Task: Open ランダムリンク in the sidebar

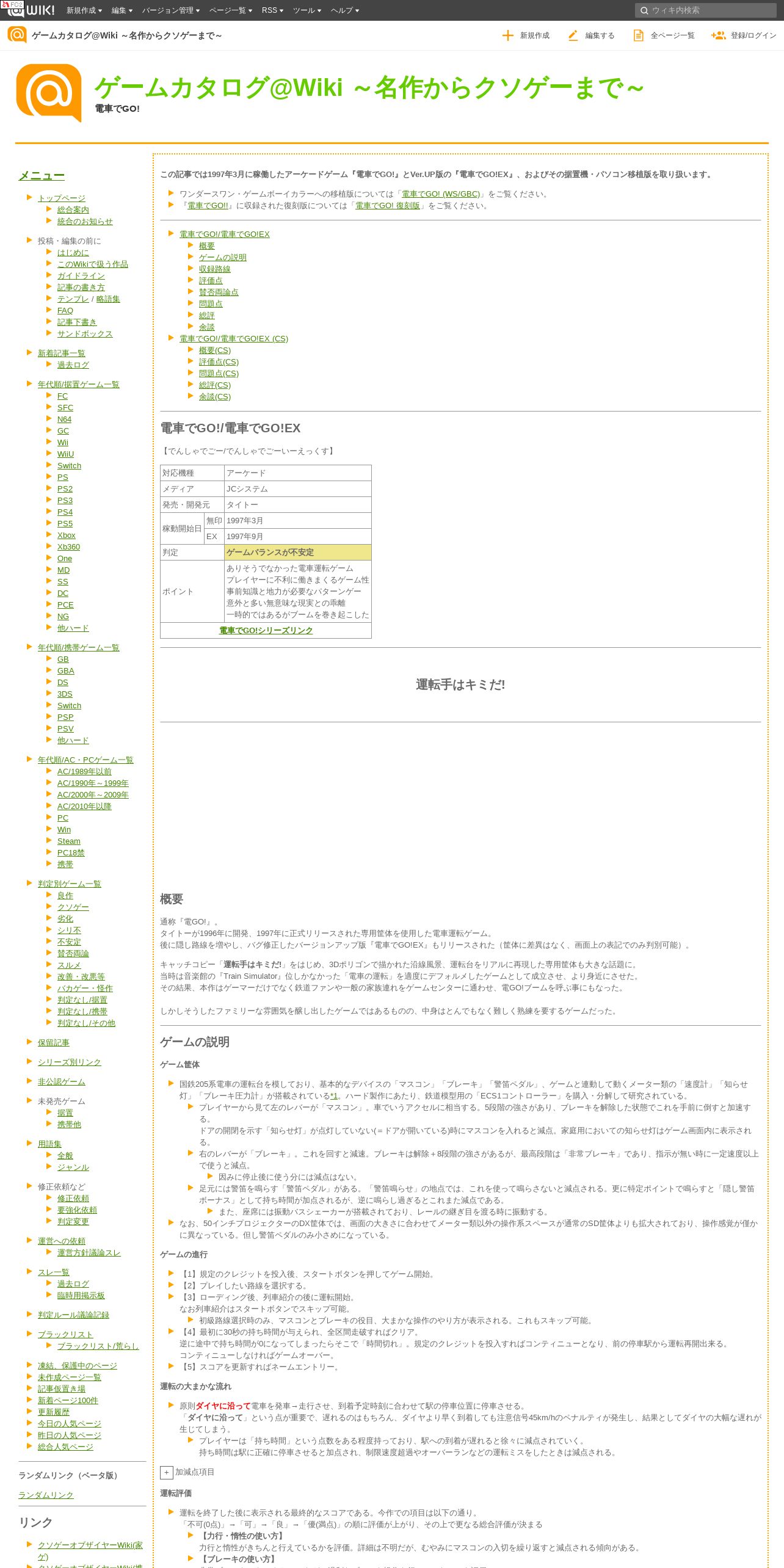Action: coord(46,1495)
